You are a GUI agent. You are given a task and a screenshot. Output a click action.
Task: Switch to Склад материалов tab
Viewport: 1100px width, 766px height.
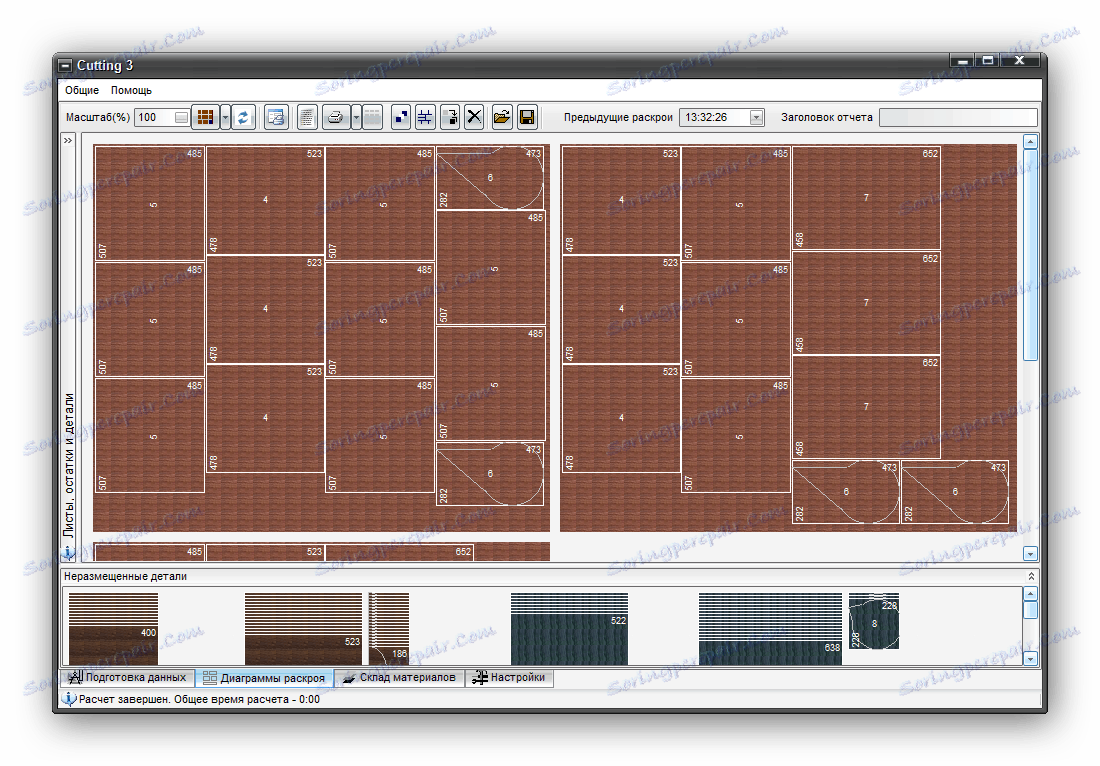coord(398,678)
